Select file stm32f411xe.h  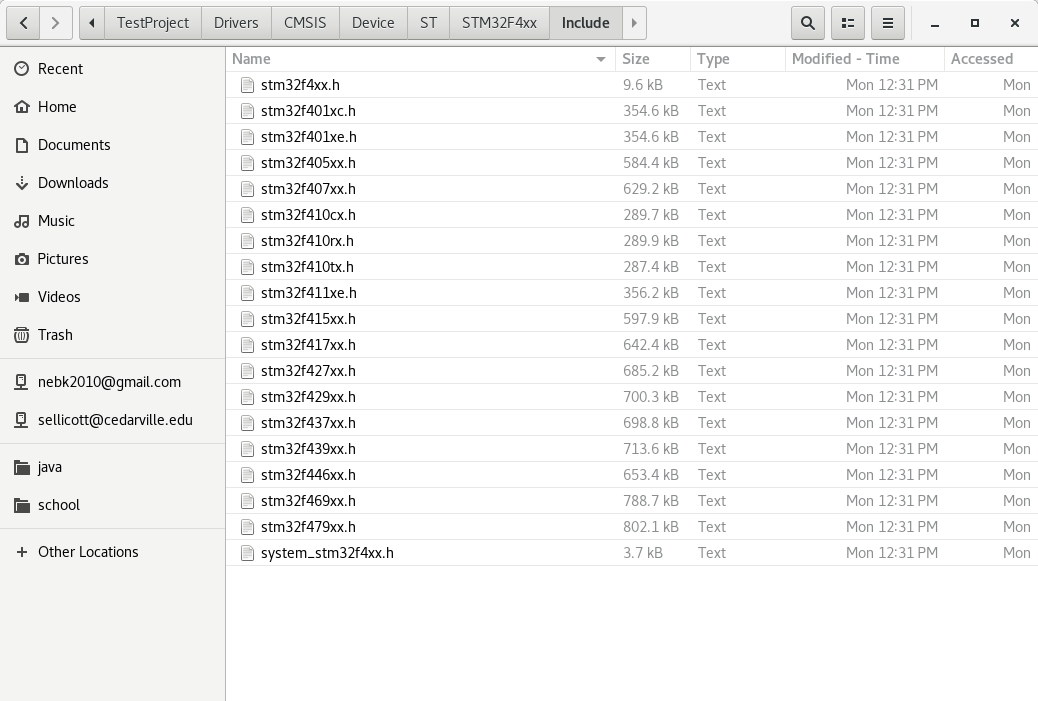(x=632, y=293)
